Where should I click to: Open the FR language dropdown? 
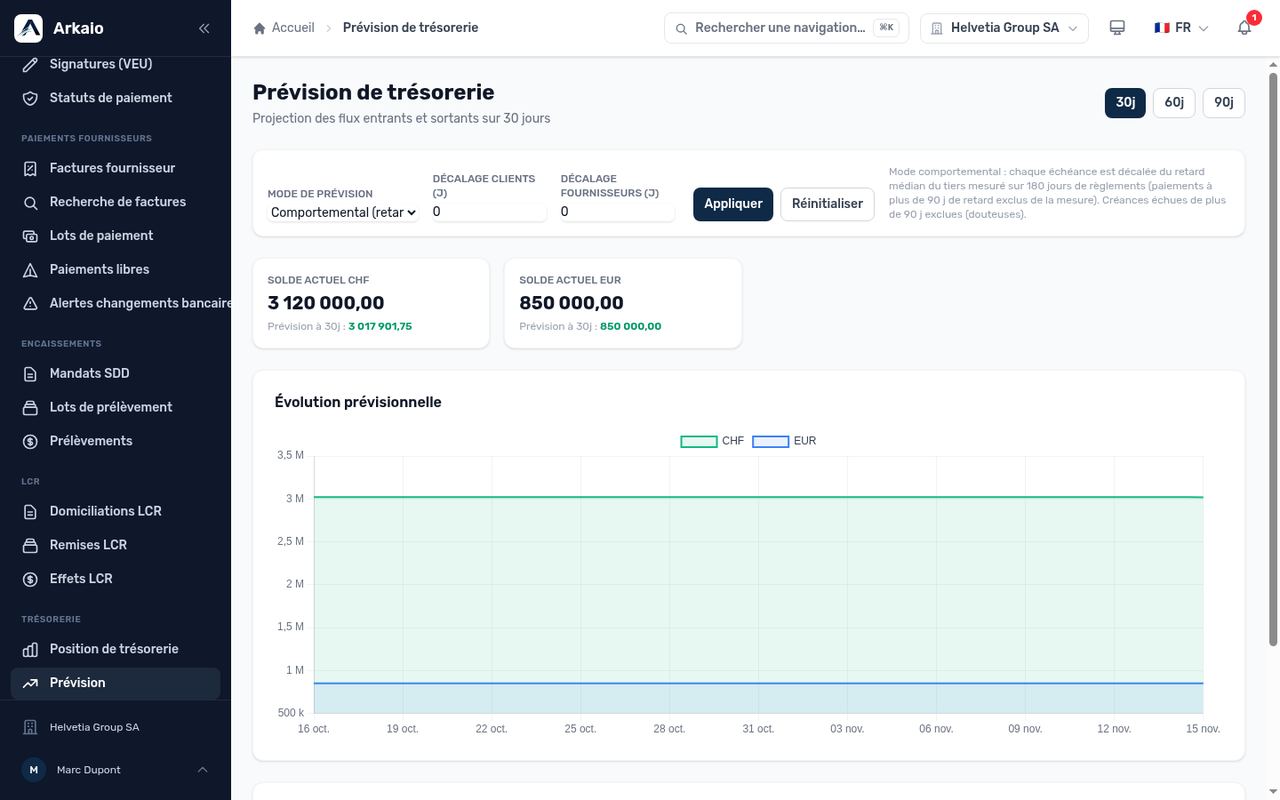(1182, 28)
